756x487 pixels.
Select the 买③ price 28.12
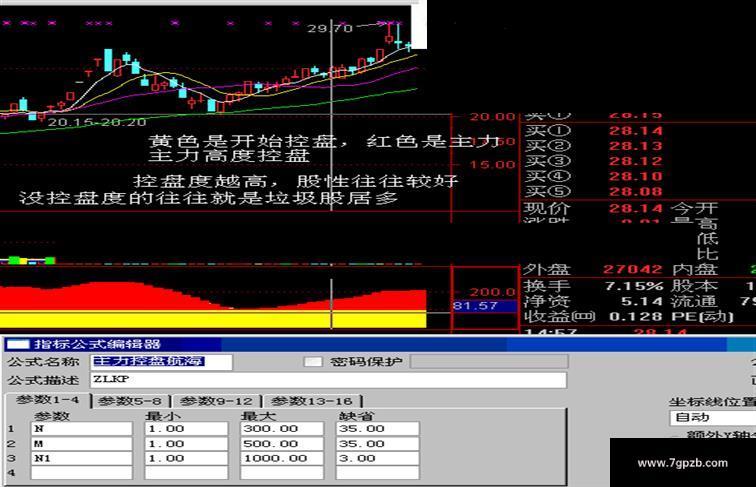pyautogui.click(x=635, y=161)
